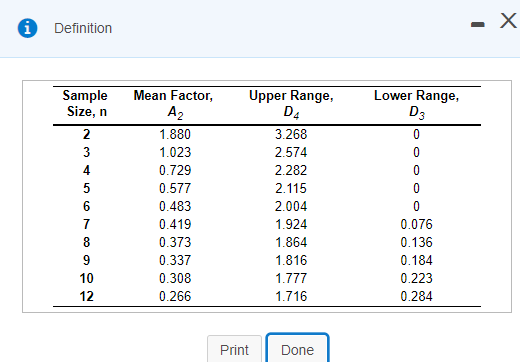Select sample size 5 row label

(x=87, y=189)
